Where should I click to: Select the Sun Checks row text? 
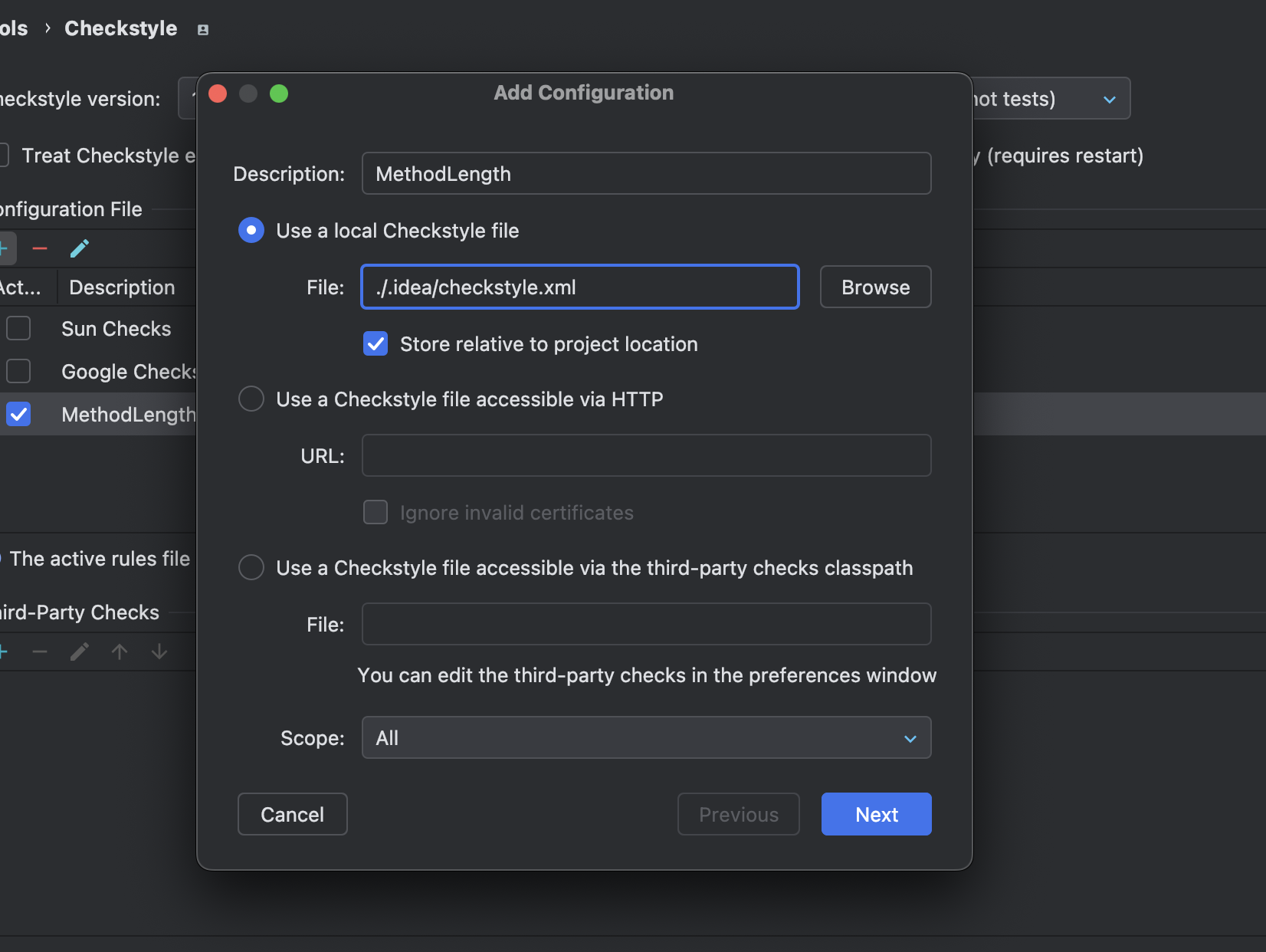(116, 329)
